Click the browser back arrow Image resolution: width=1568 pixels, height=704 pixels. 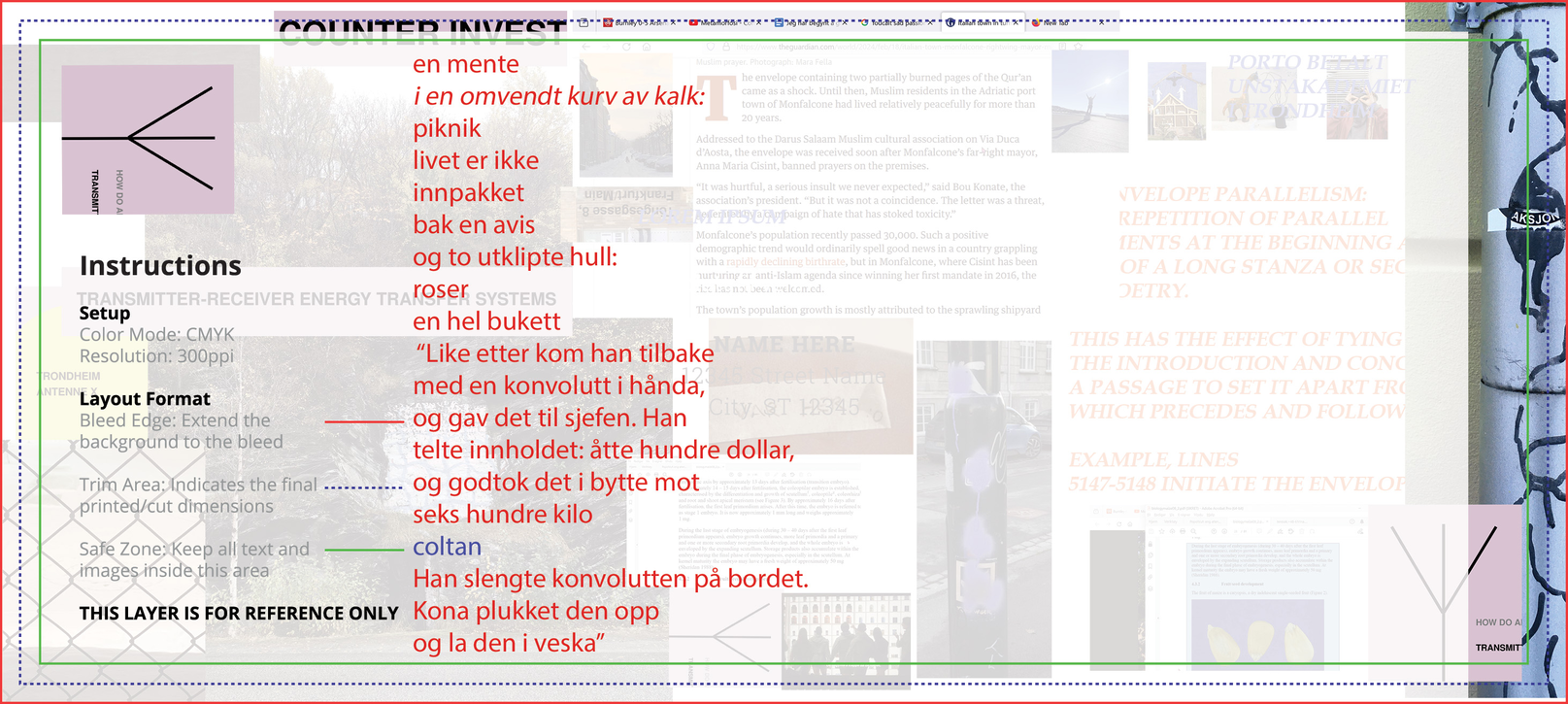585,46
